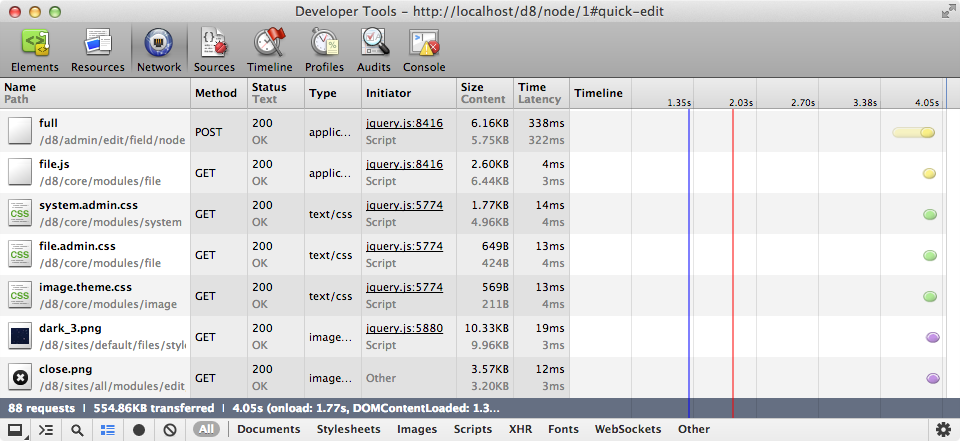Open jquery.js:5774 link in file.admin.css row
The height and width of the screenshot is (441, 960).
click(x=404, y=247)
